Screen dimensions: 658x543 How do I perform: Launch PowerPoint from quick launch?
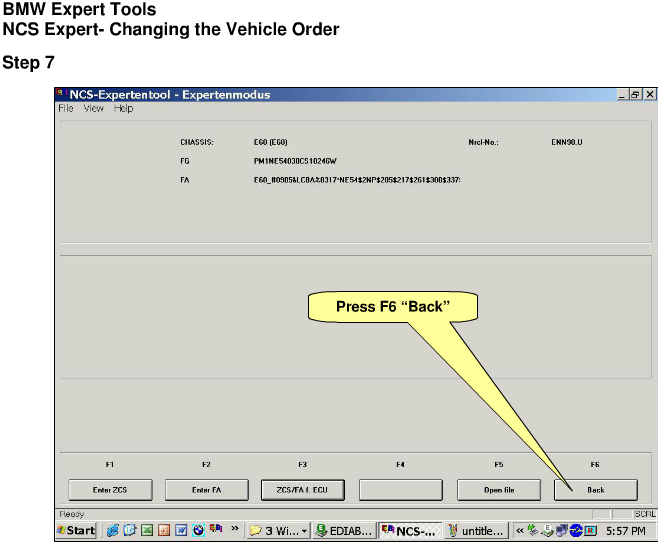[x=164, y=530]
